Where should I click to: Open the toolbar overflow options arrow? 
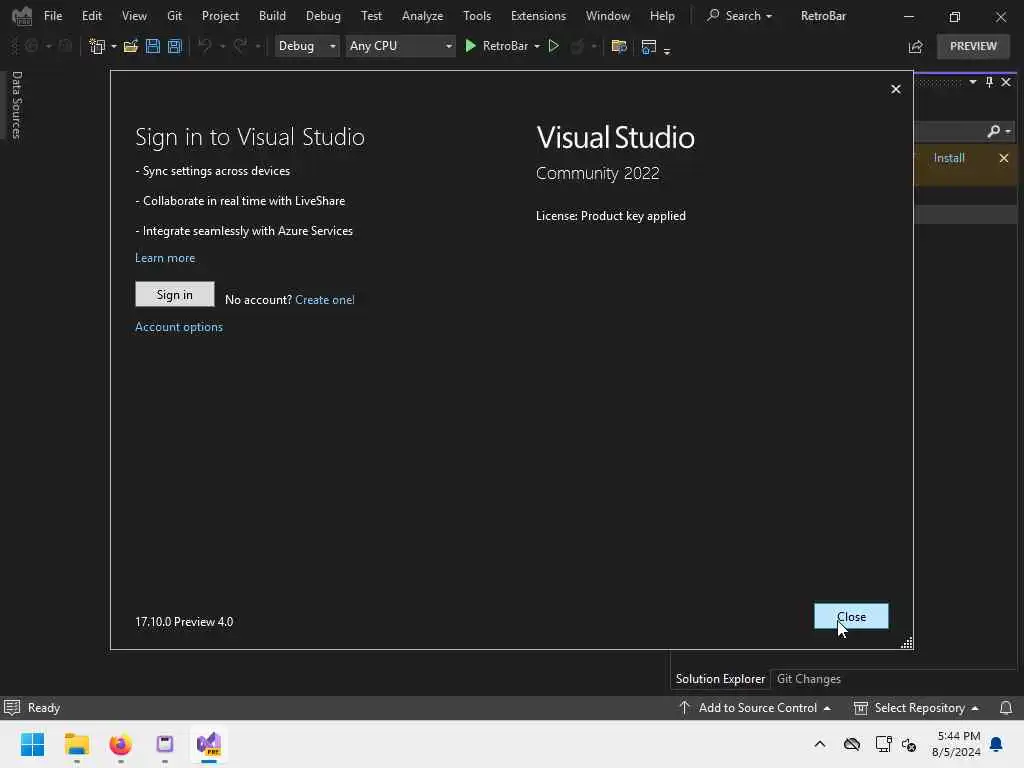pyautogui.click(x=667, y=50)
